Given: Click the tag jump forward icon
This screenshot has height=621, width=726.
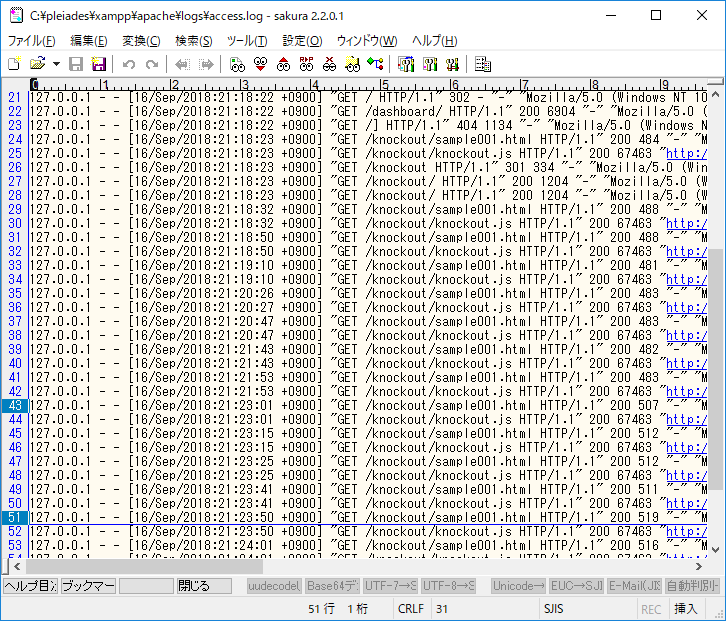Looking at the screenshot, I should [206, 64].
